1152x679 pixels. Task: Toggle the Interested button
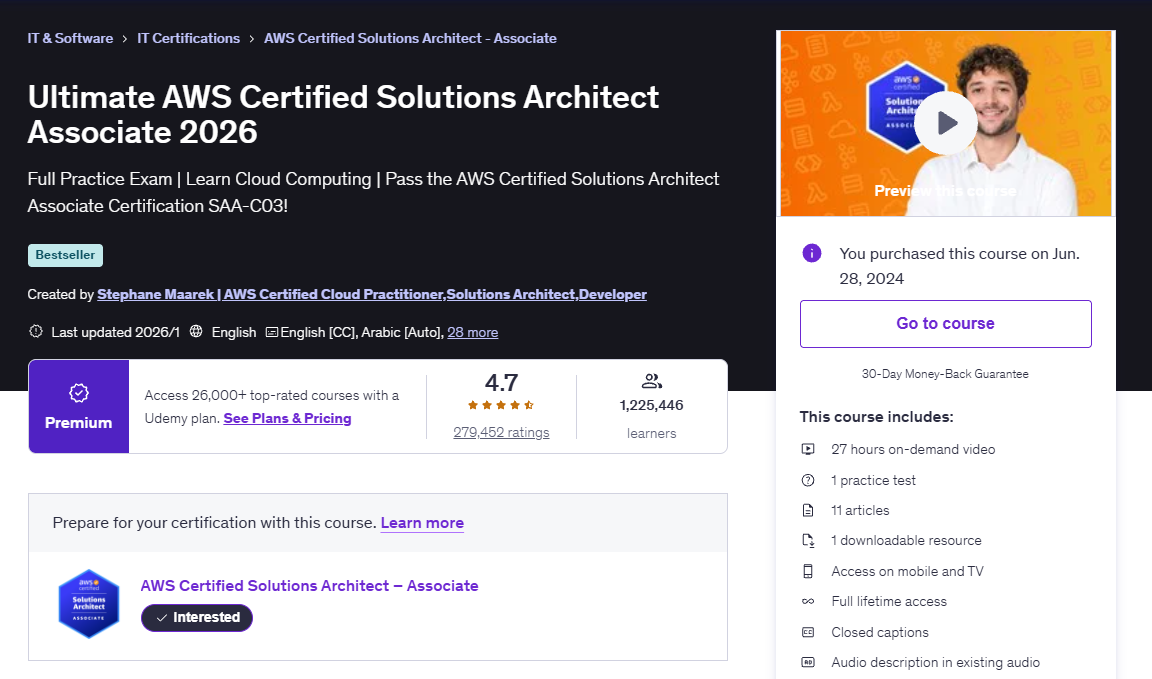point(197,617)
